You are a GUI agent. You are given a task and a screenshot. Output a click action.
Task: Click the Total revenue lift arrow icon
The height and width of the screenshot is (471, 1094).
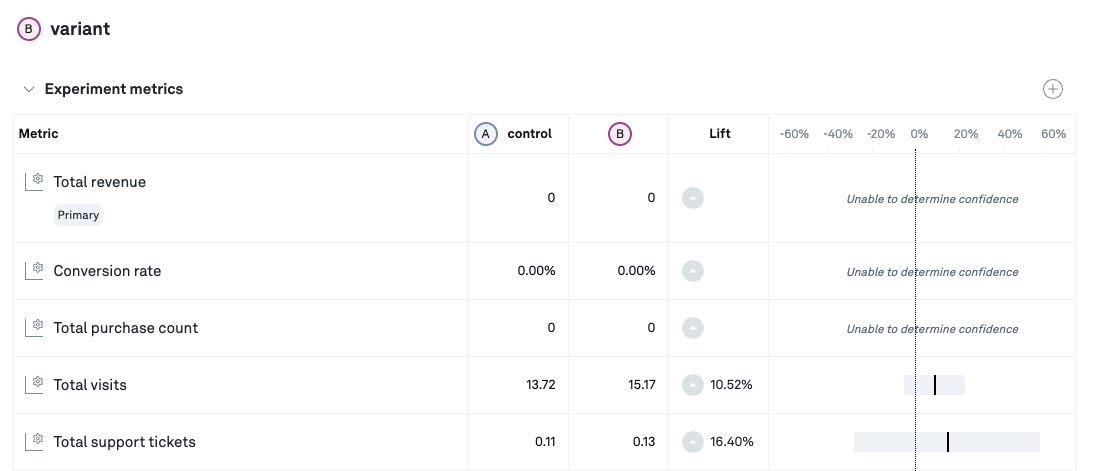pos(693,198)
